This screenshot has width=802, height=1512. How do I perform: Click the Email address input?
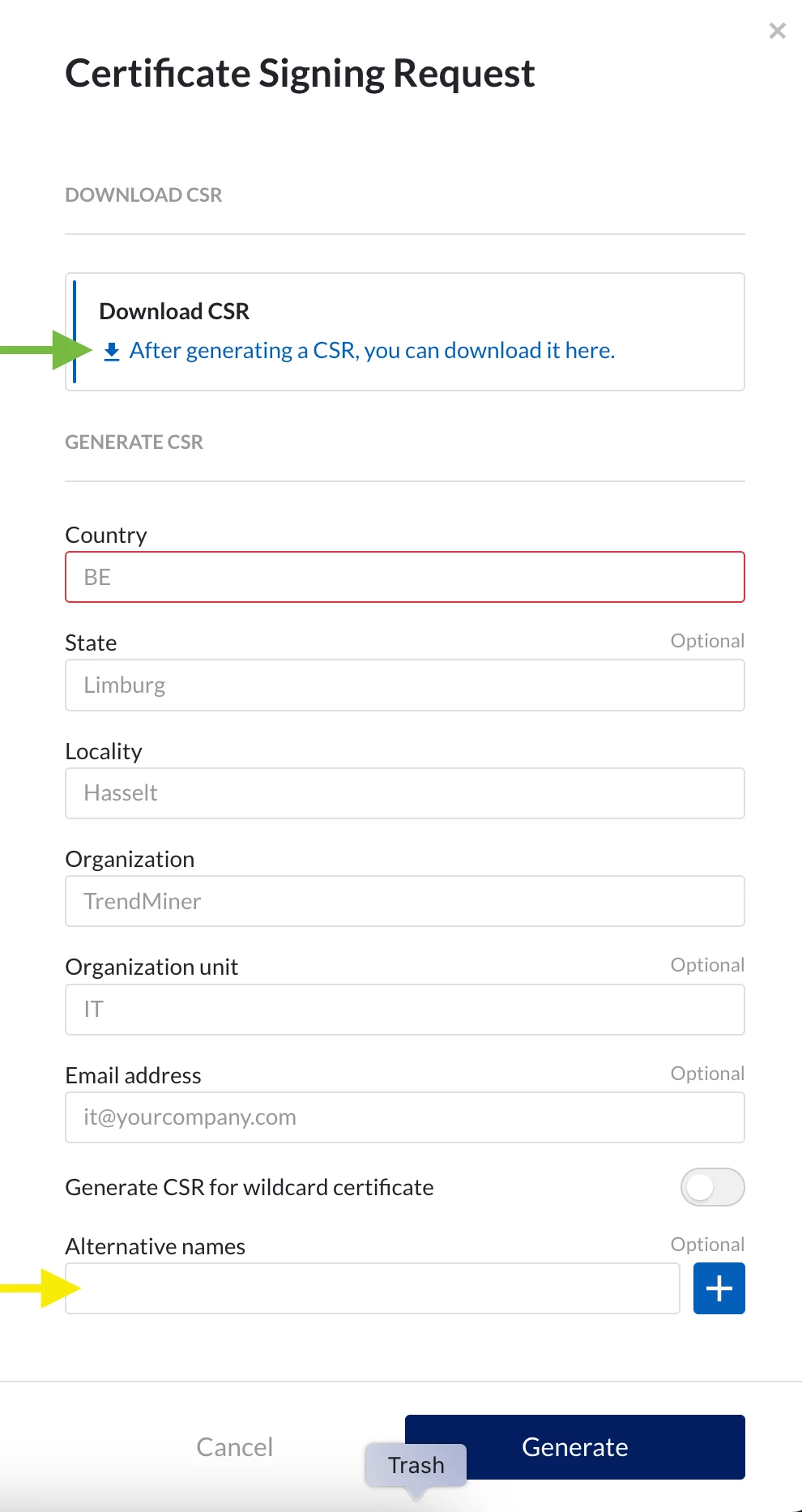(404, 1117)
